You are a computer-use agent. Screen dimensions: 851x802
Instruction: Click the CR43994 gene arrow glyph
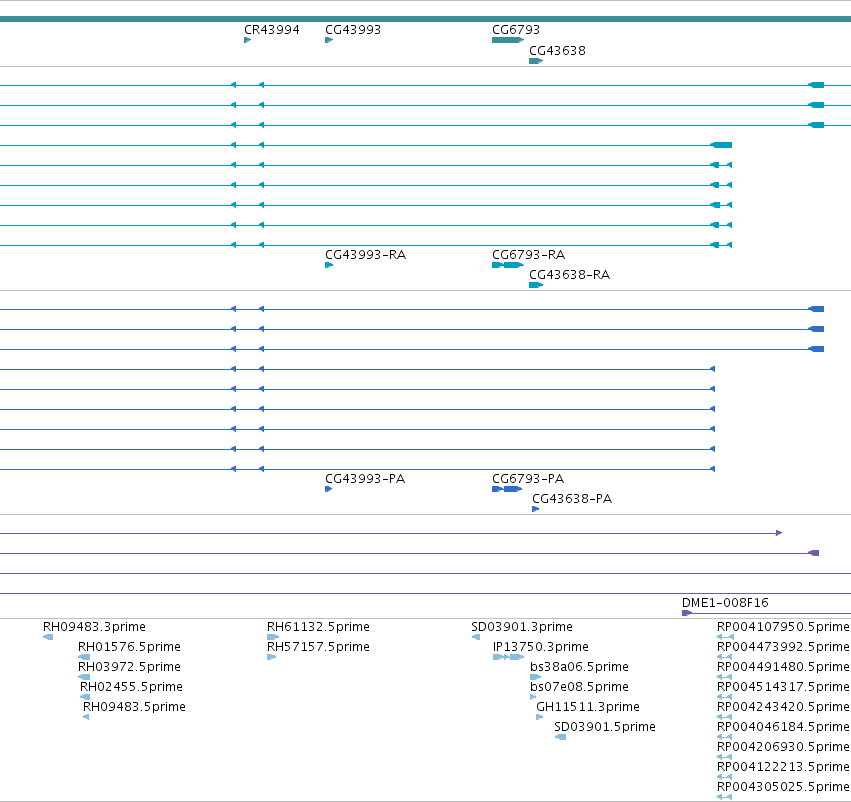[247, 40]
